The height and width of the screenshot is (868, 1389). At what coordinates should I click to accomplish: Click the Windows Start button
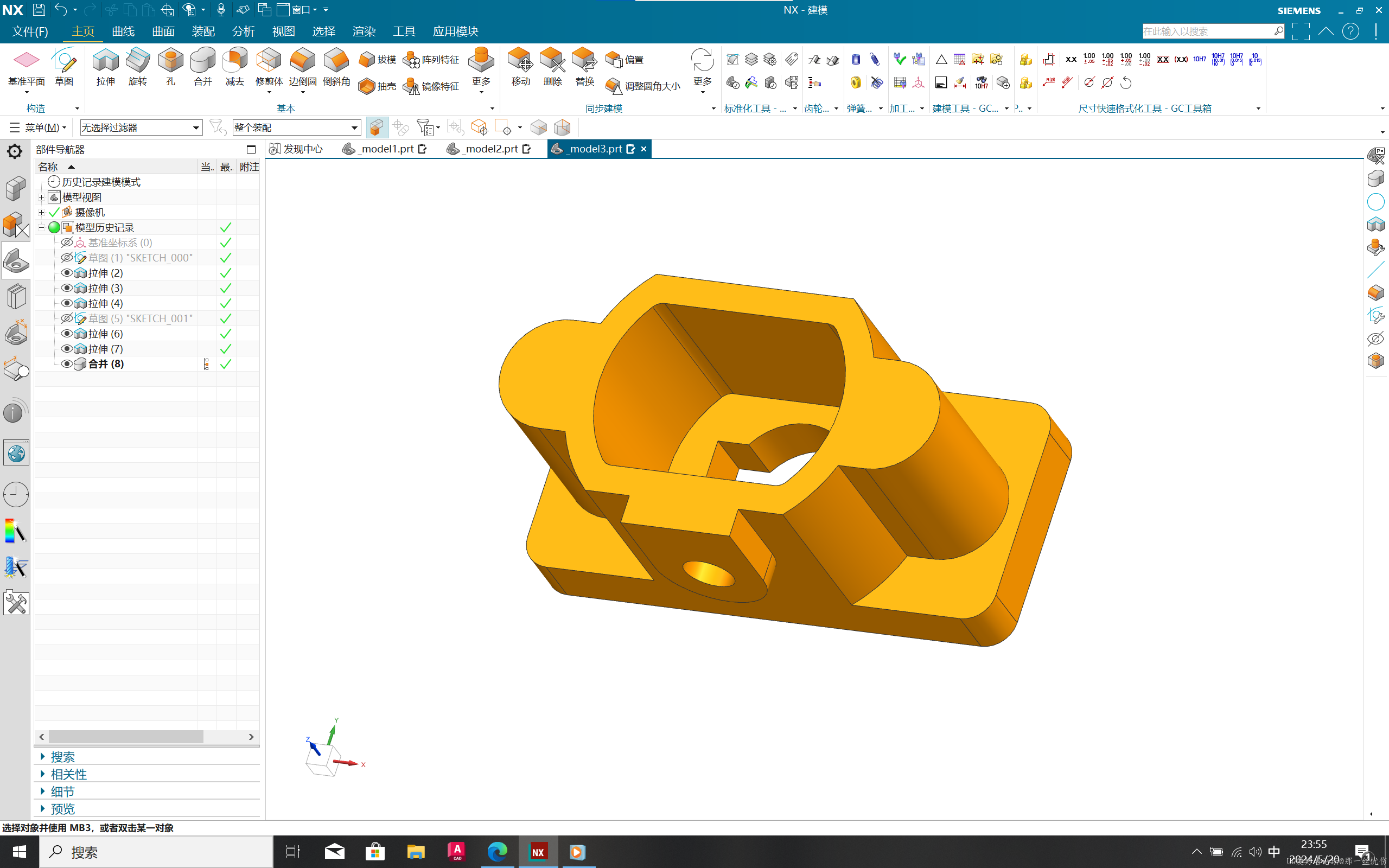pos(19,852)
